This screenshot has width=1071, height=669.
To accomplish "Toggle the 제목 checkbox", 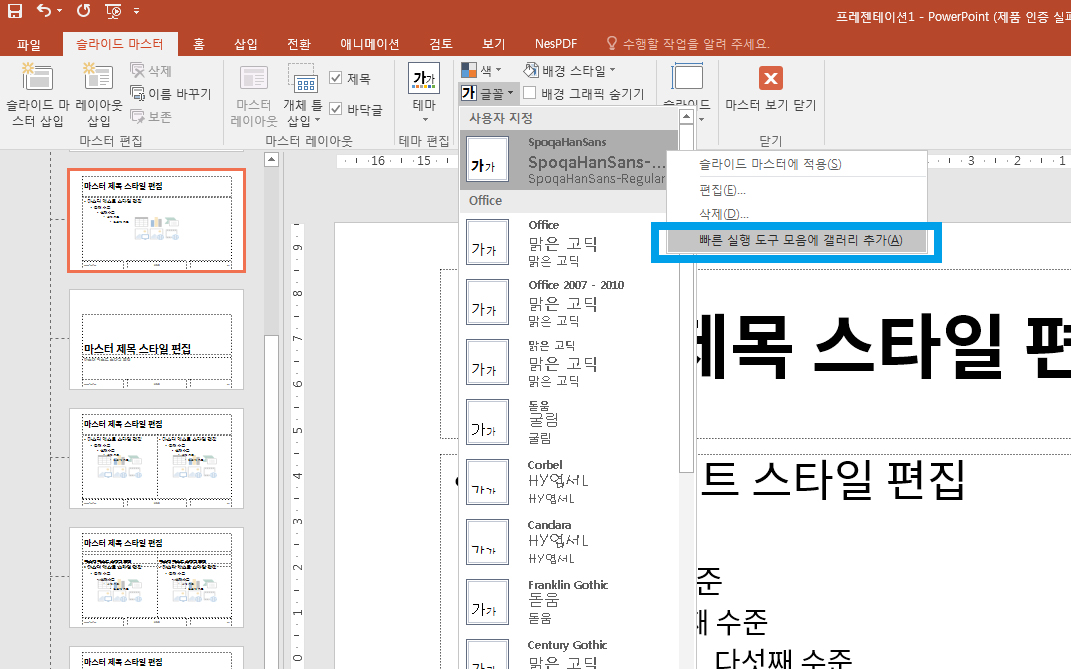I will click(x=335, y=78).
